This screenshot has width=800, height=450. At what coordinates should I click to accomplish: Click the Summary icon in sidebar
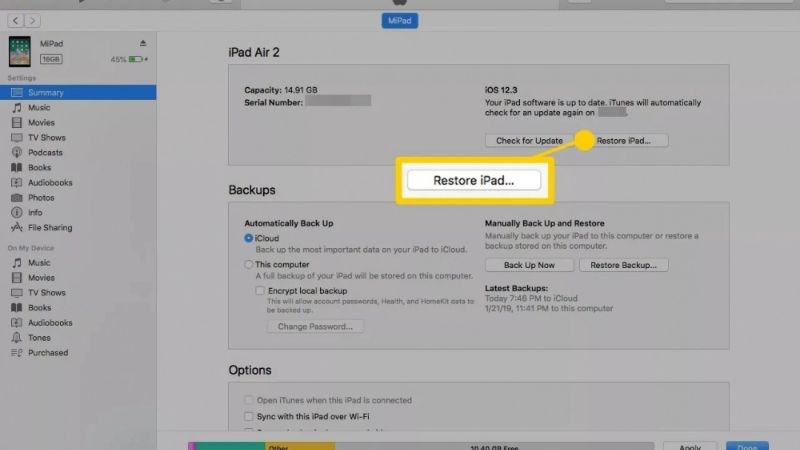click(17, 92)
